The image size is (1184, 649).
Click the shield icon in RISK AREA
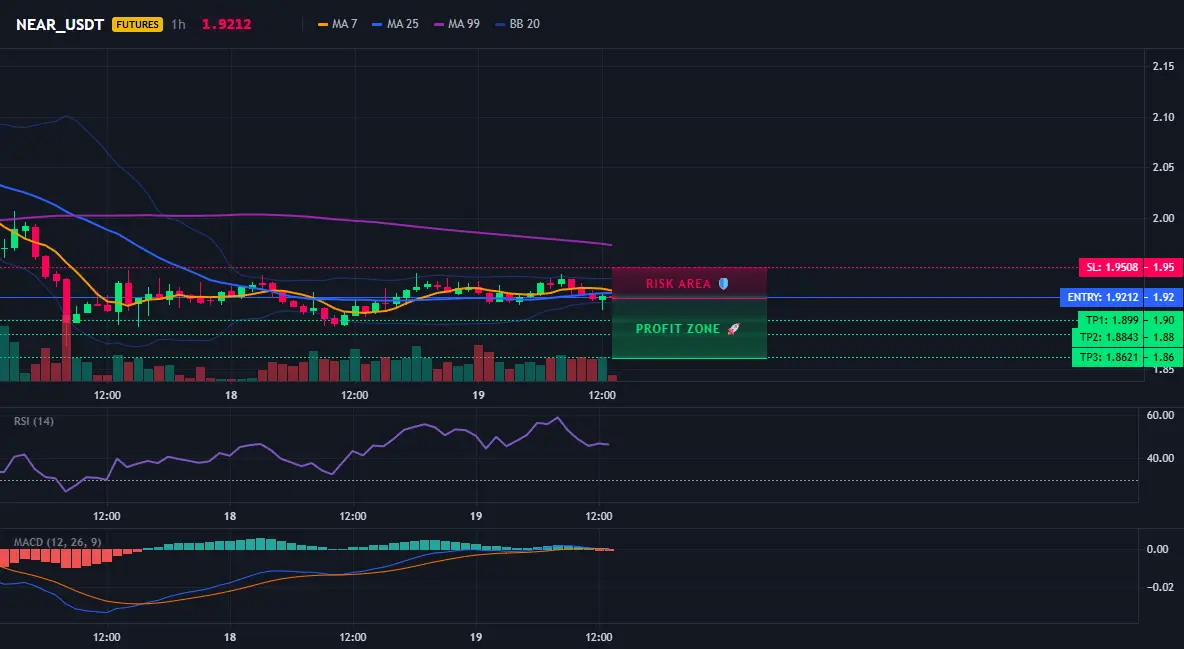click(723, 283)
